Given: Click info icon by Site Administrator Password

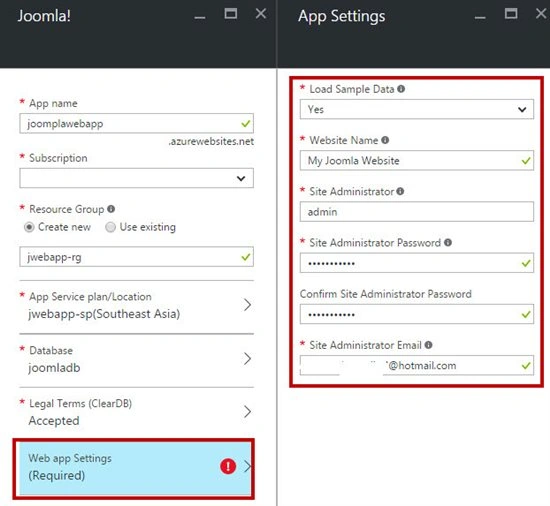Looking at the screenshot, I should (448, 243).
